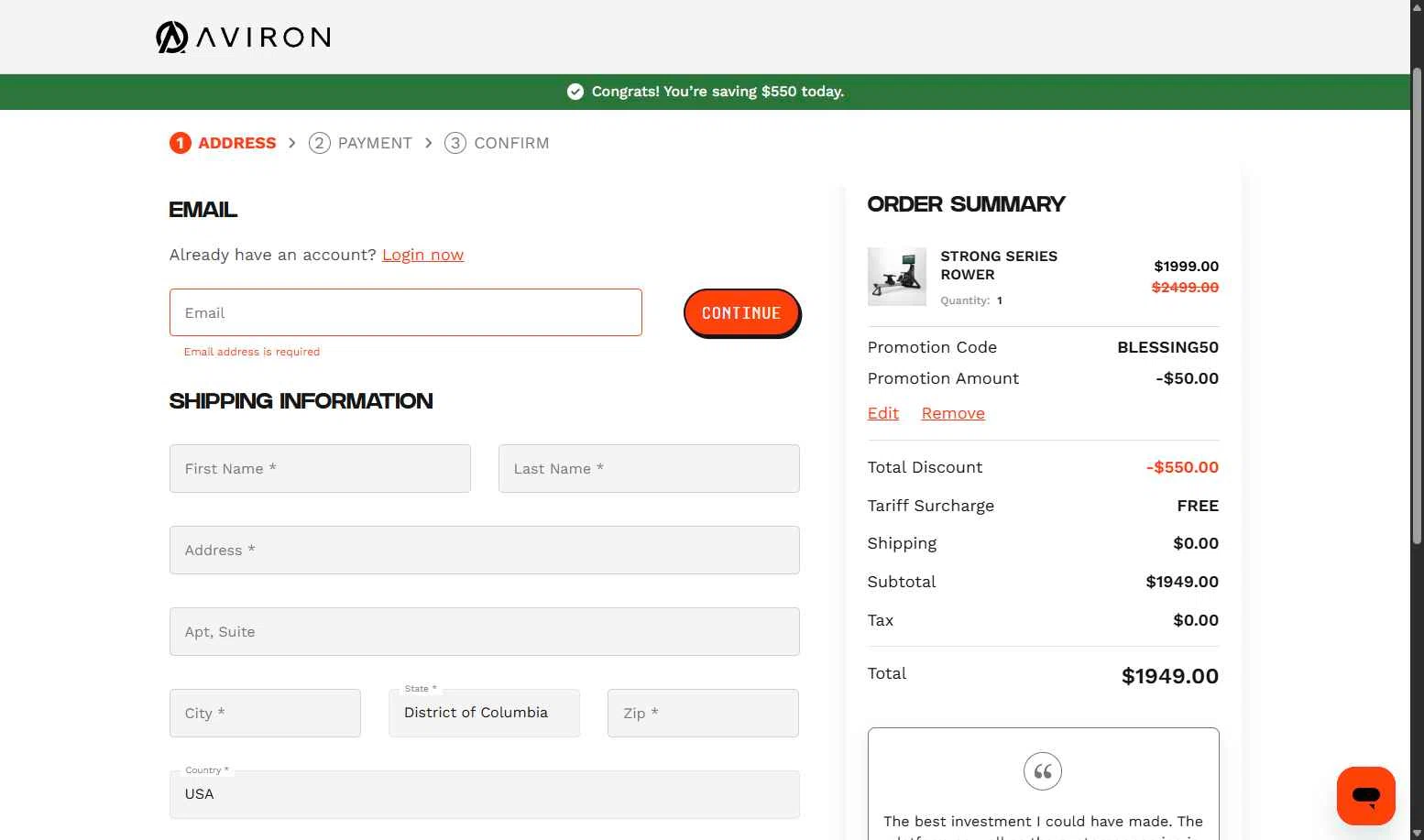Click the $1949.00 Total amount
Viewport: 1424px width, 840px height.
(x=1170, y=676)
